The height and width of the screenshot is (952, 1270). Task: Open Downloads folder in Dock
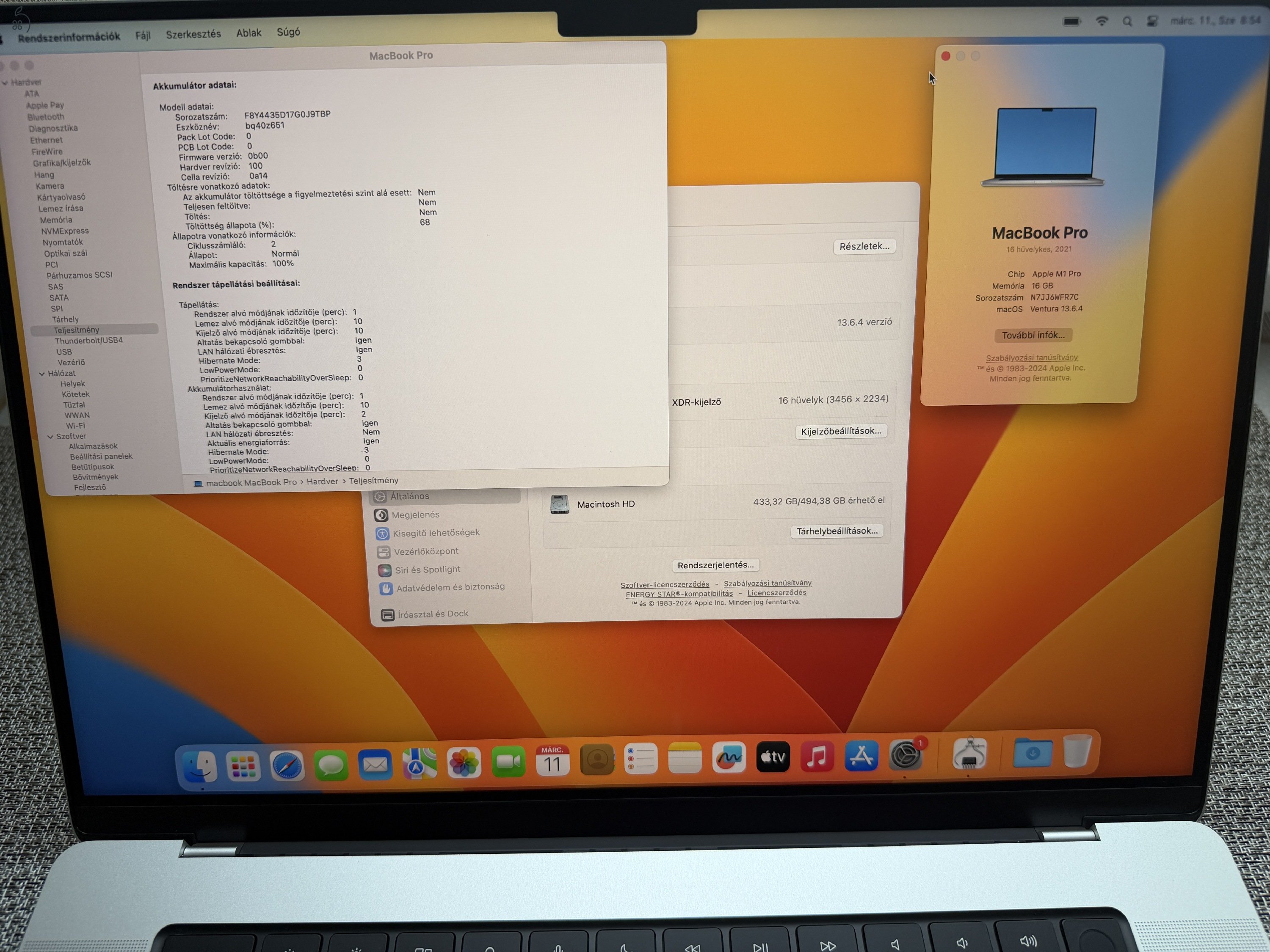(1033, 752)
